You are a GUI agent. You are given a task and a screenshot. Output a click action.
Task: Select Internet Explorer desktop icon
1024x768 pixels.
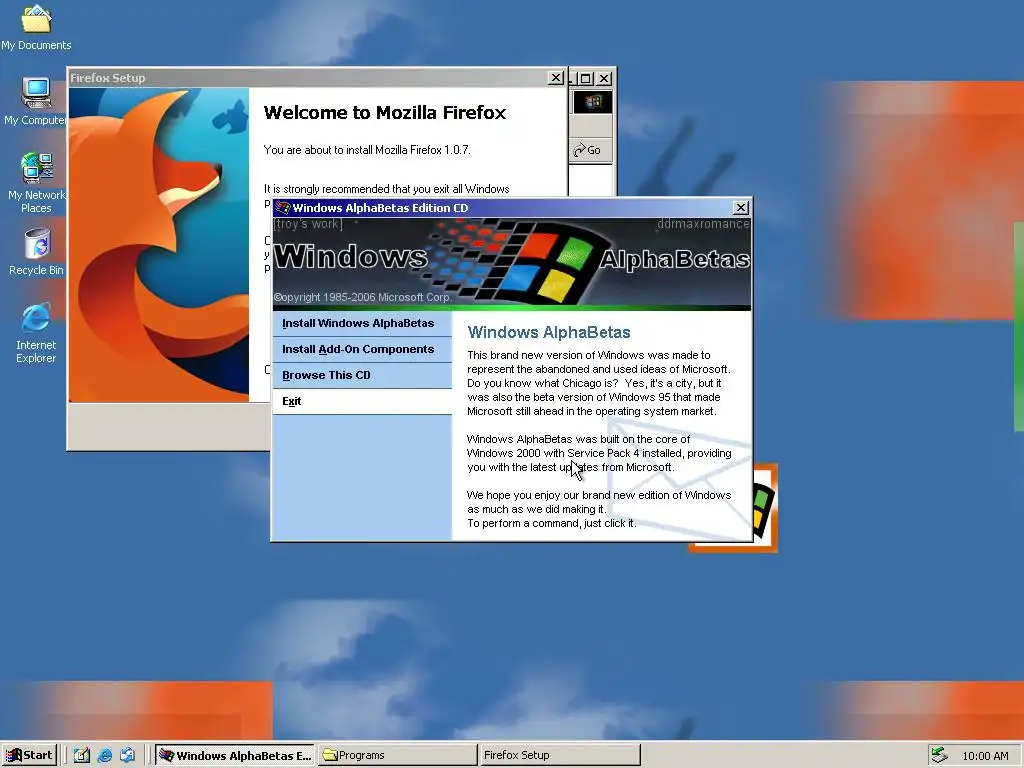coord(36,332)
